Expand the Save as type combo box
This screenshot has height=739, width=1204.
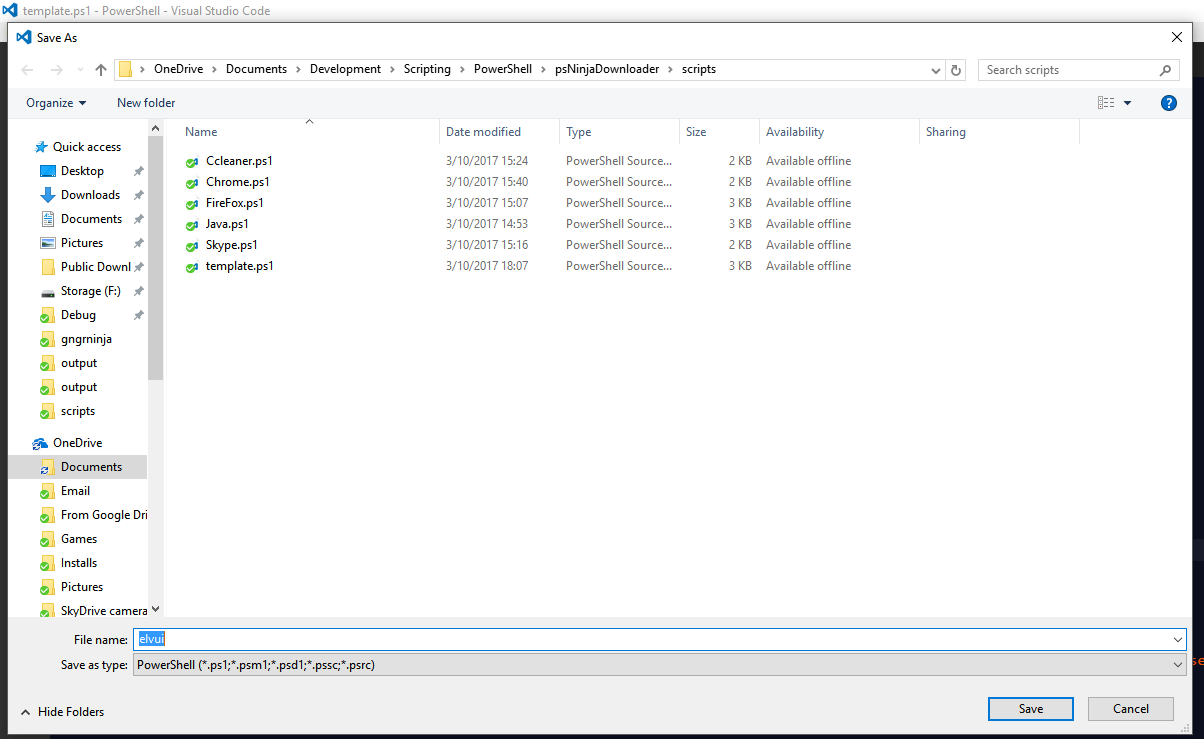tap(1177, 665)
